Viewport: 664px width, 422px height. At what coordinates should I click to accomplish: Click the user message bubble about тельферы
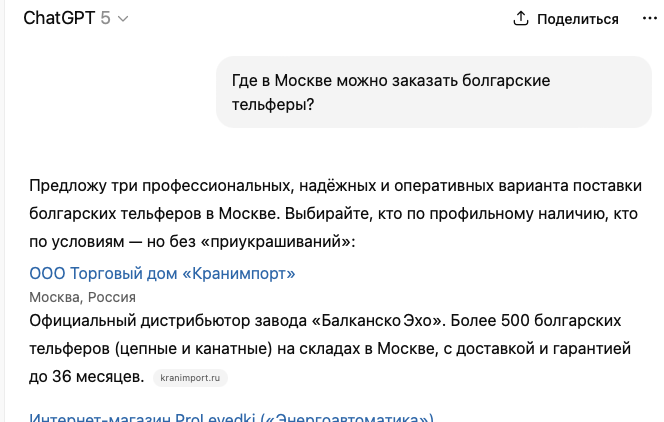pyautogui.click(x=434, y=92)
